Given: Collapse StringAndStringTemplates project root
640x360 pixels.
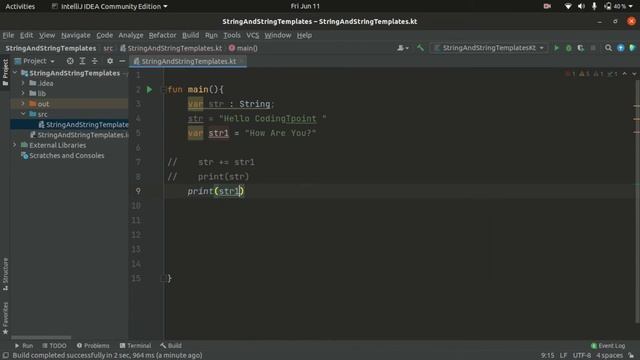Looking at the screenshot, I should click(x=15, y=73).
